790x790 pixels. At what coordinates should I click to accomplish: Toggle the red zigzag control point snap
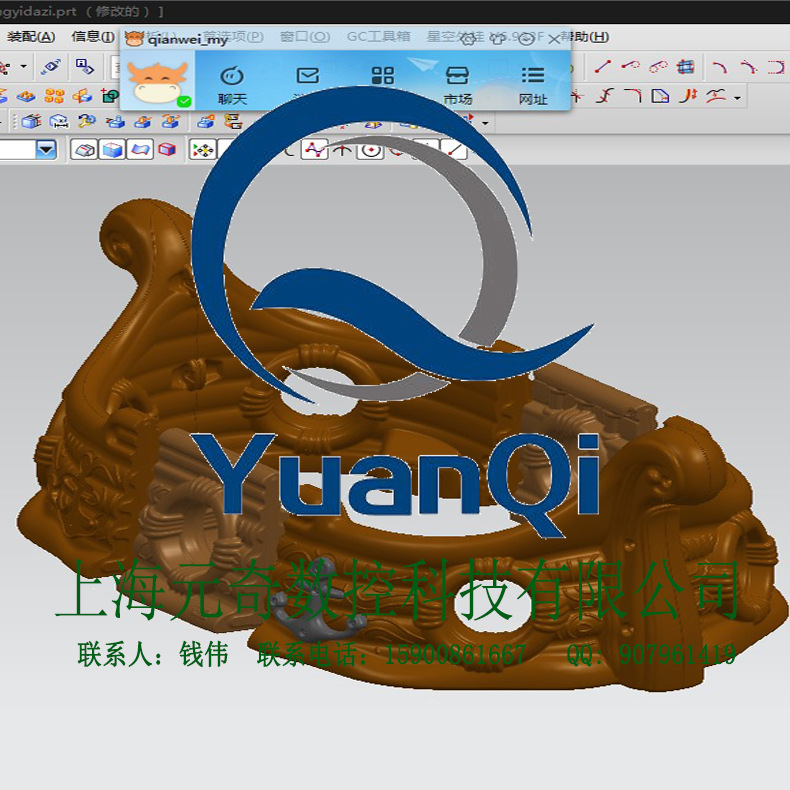click(x=315, y=150)
